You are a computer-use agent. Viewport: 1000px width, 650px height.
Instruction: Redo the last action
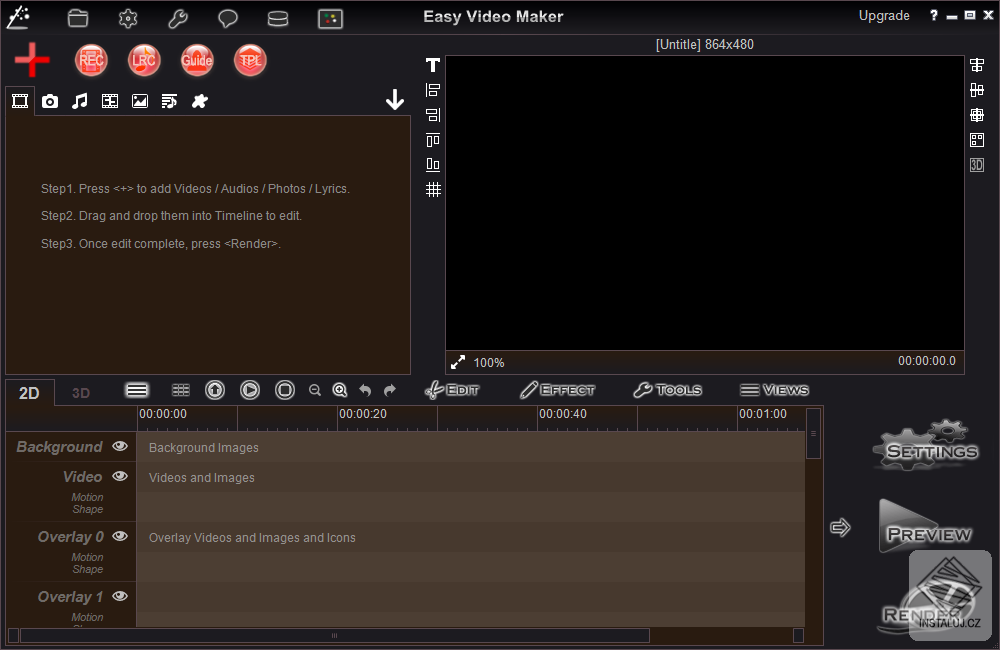pos(390,390)
